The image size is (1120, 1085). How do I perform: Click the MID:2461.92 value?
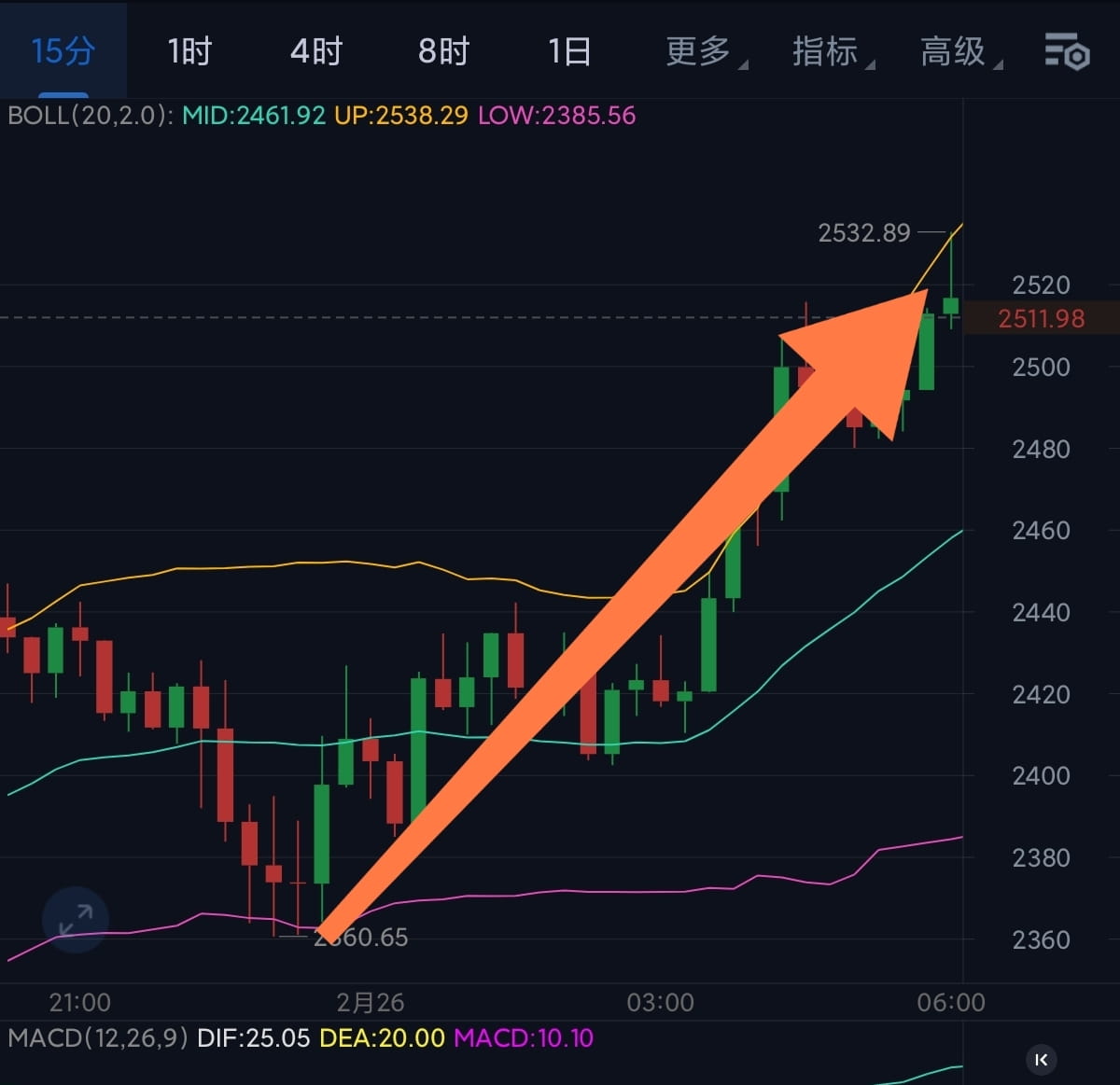[x=254, y=116]
